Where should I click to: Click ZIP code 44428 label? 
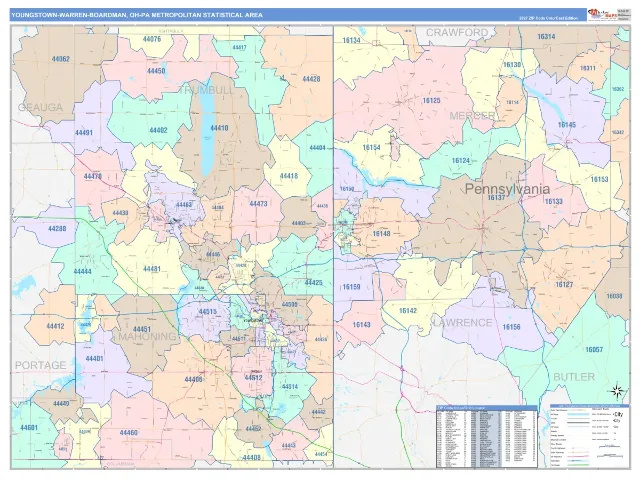311,79
